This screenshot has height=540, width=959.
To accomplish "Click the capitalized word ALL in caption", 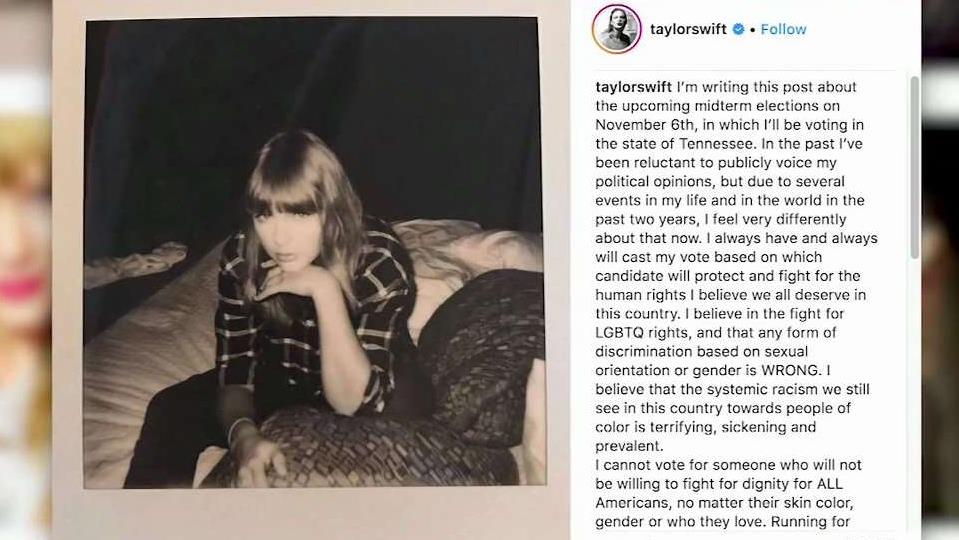I will click(829, 484).
